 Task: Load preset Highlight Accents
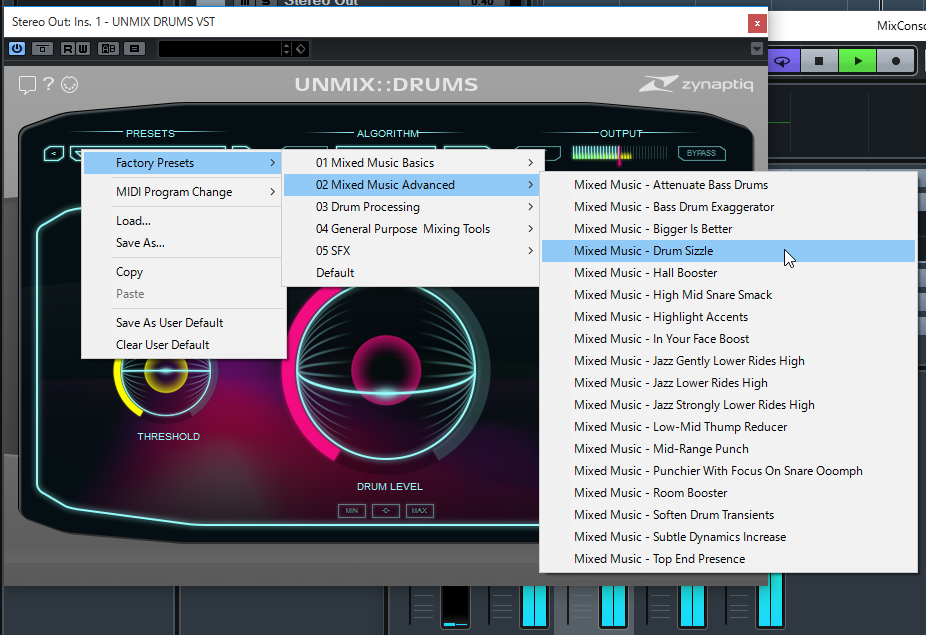728,317
